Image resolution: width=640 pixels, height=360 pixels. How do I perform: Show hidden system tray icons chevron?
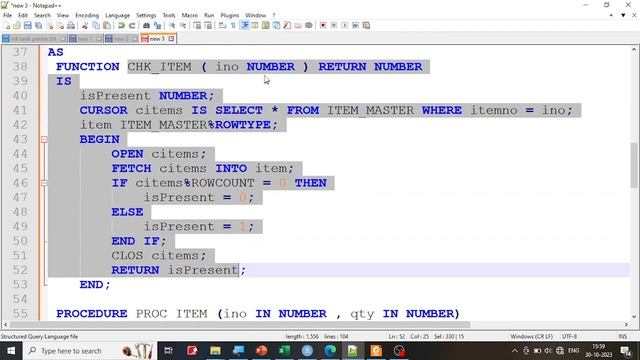pos(515,351)
